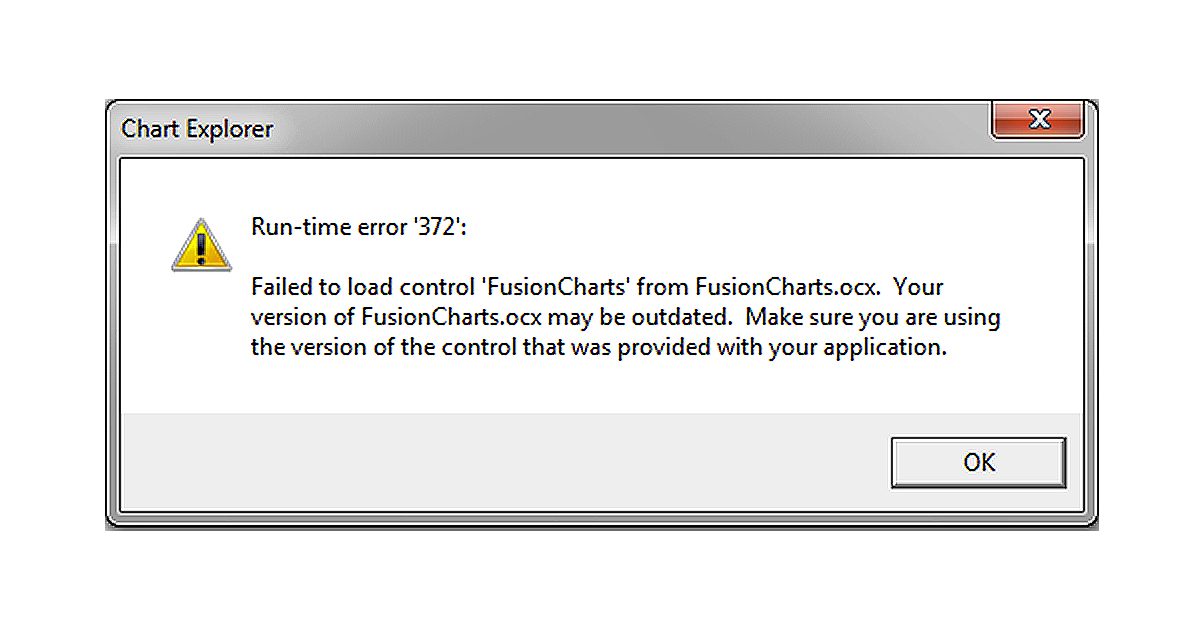Click the Chart Explorer title text
Image resolution: width=1200 pixels, height=627 pixels.
pyautogui.click(x=195, y=128)
